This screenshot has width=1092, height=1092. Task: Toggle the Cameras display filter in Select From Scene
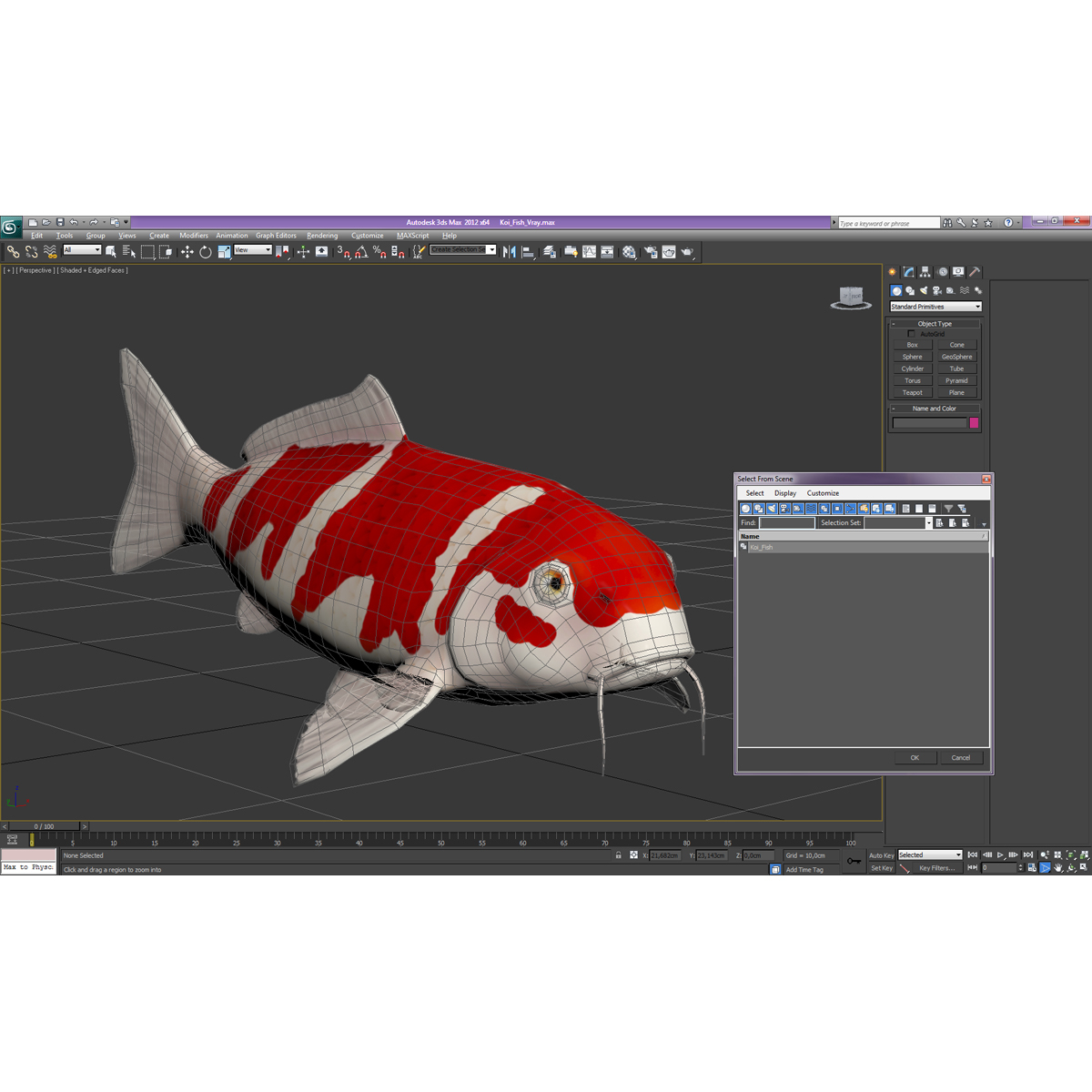[784, 509]
